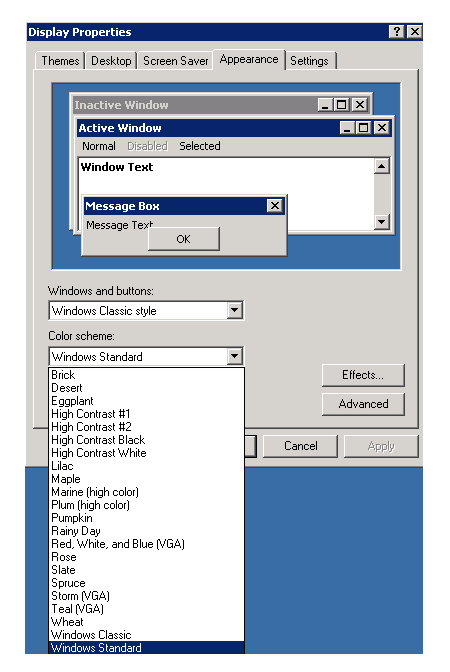Screen dimensions: 450x672
Task: Pick the Lilac color scheme
Action: pos(147,466)
